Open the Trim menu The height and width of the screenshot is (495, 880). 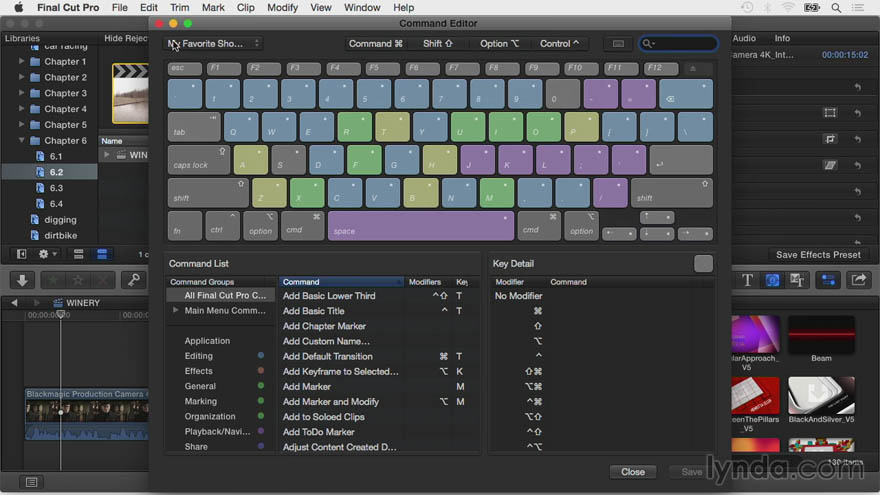[x=180, y=7]
